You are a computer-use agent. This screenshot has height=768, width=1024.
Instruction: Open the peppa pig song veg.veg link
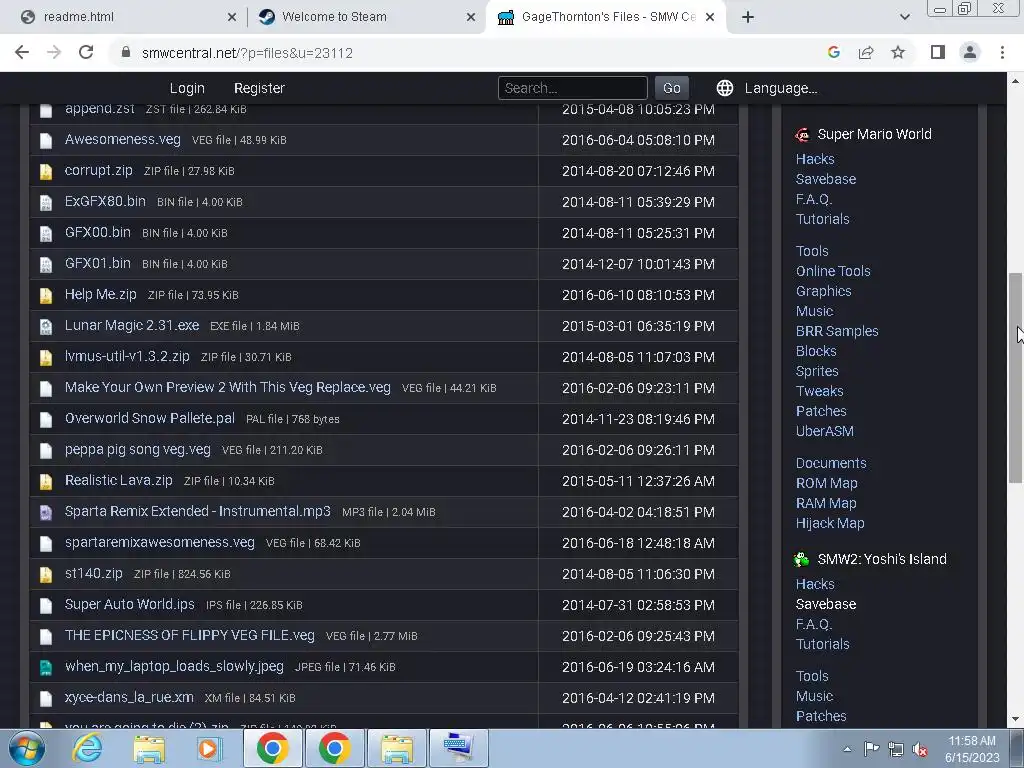pyautogui.click(x=138, y=449)
